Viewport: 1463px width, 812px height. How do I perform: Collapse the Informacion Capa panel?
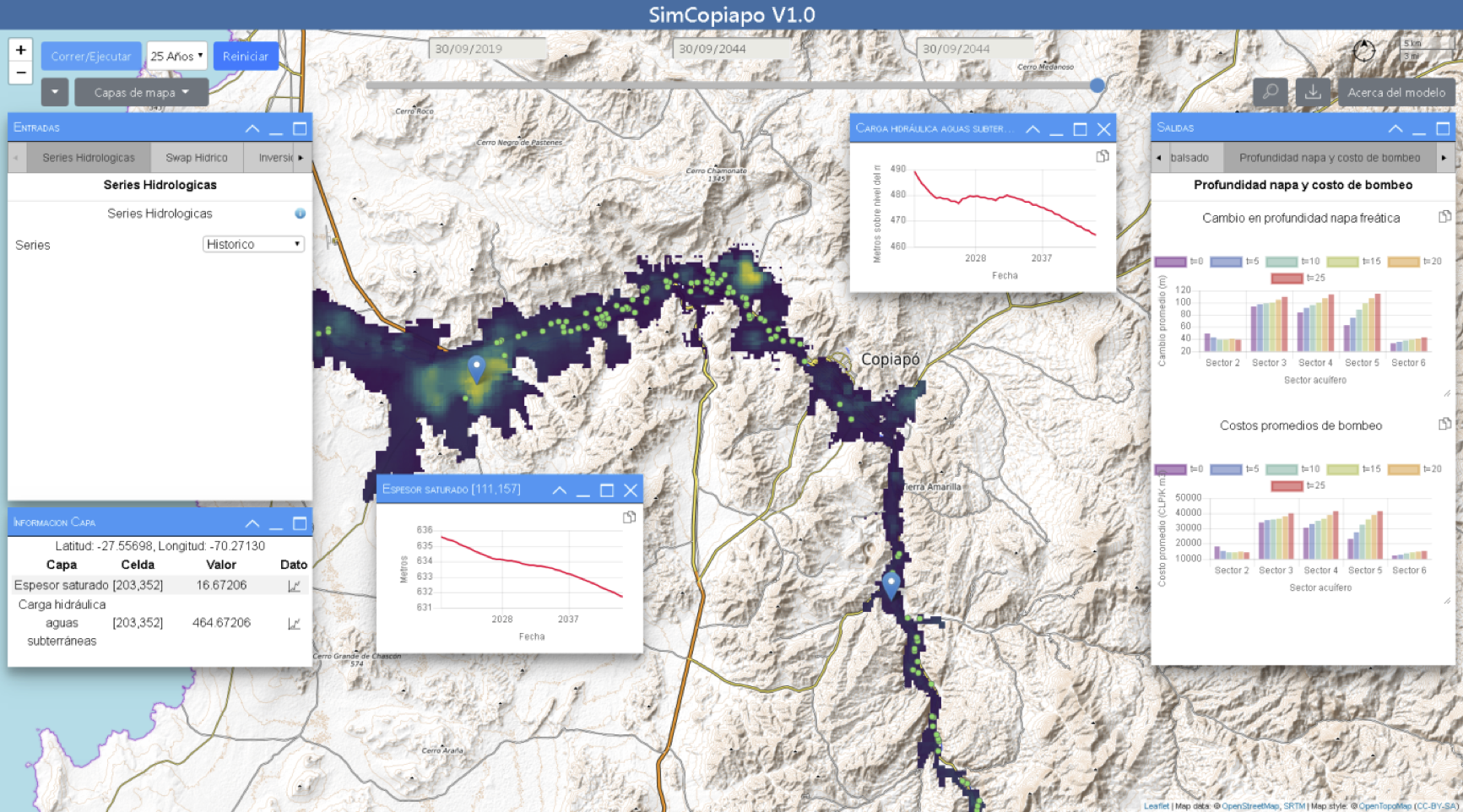point(252,523)
